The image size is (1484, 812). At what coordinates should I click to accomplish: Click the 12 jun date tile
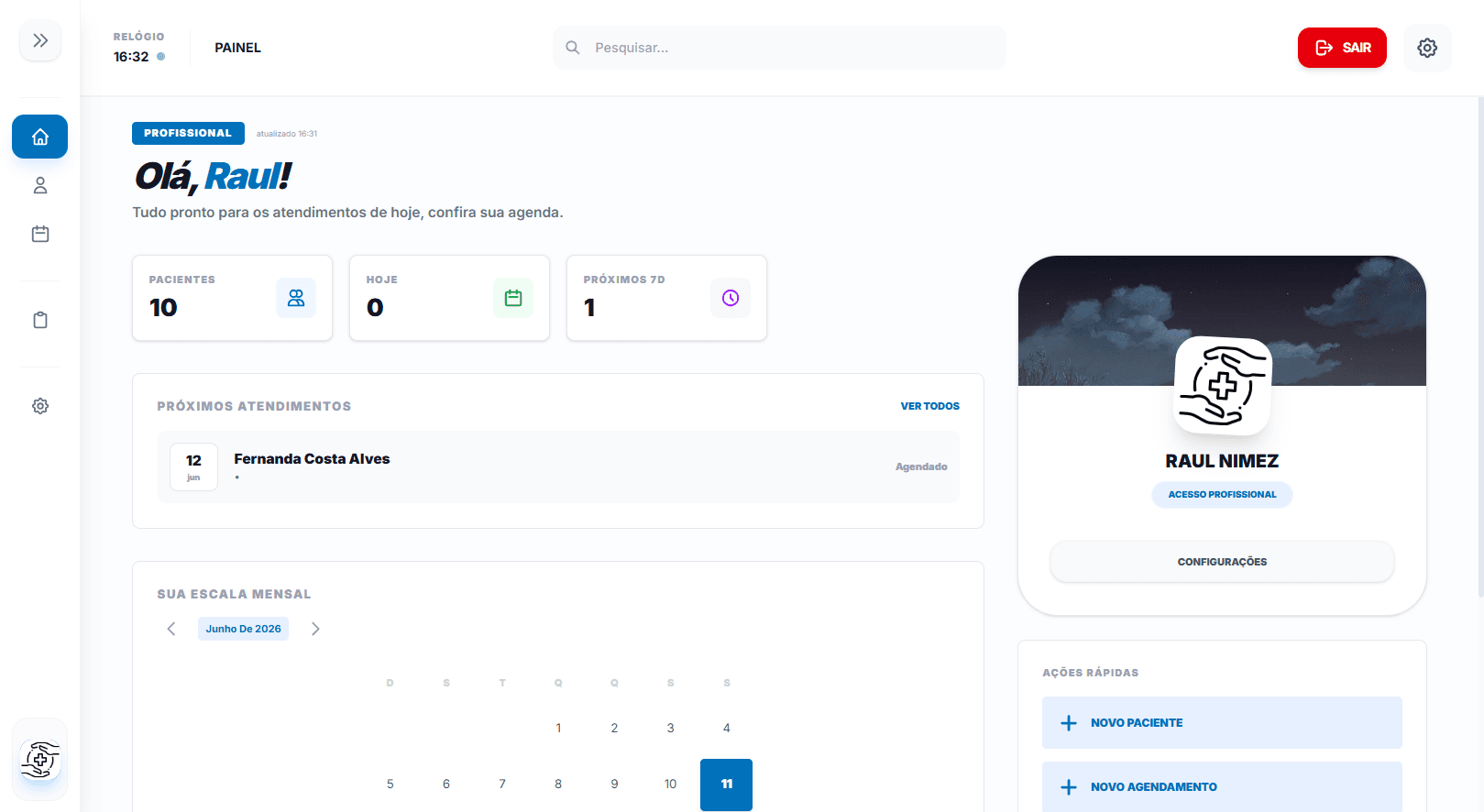(x=193, y=467)
